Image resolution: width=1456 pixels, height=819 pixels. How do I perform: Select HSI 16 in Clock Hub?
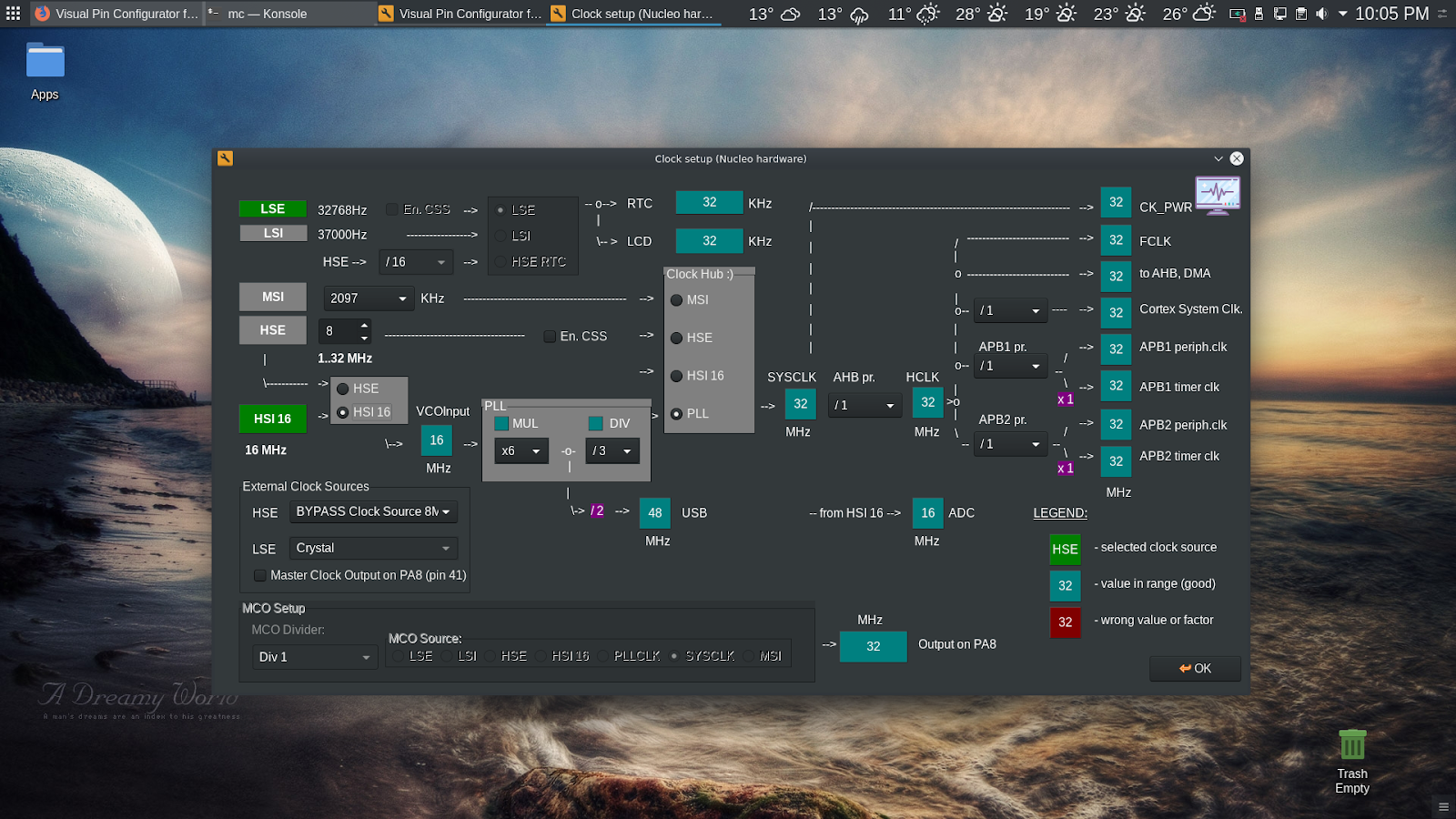pos(677,376)
